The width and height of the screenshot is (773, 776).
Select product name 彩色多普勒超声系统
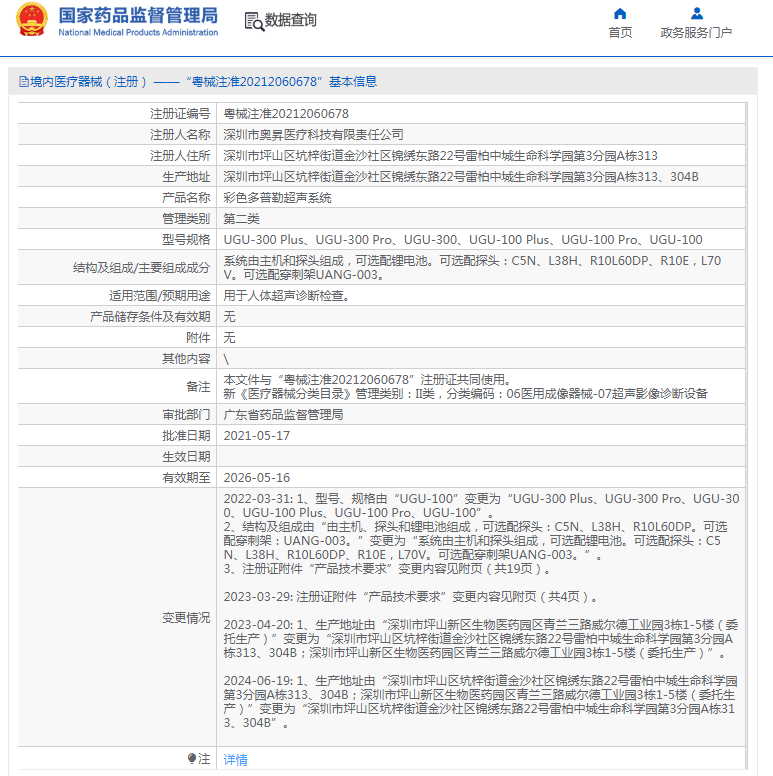(277, 198)
